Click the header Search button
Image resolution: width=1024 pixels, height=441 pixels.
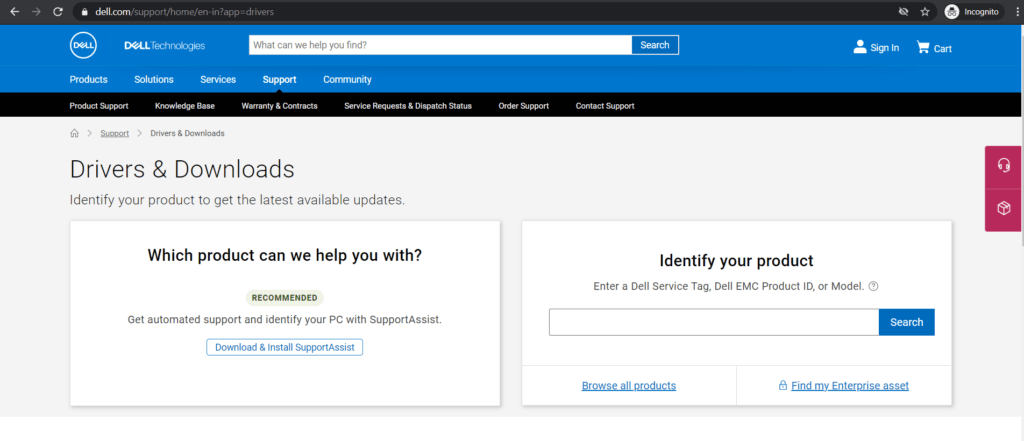click(655, 45)
